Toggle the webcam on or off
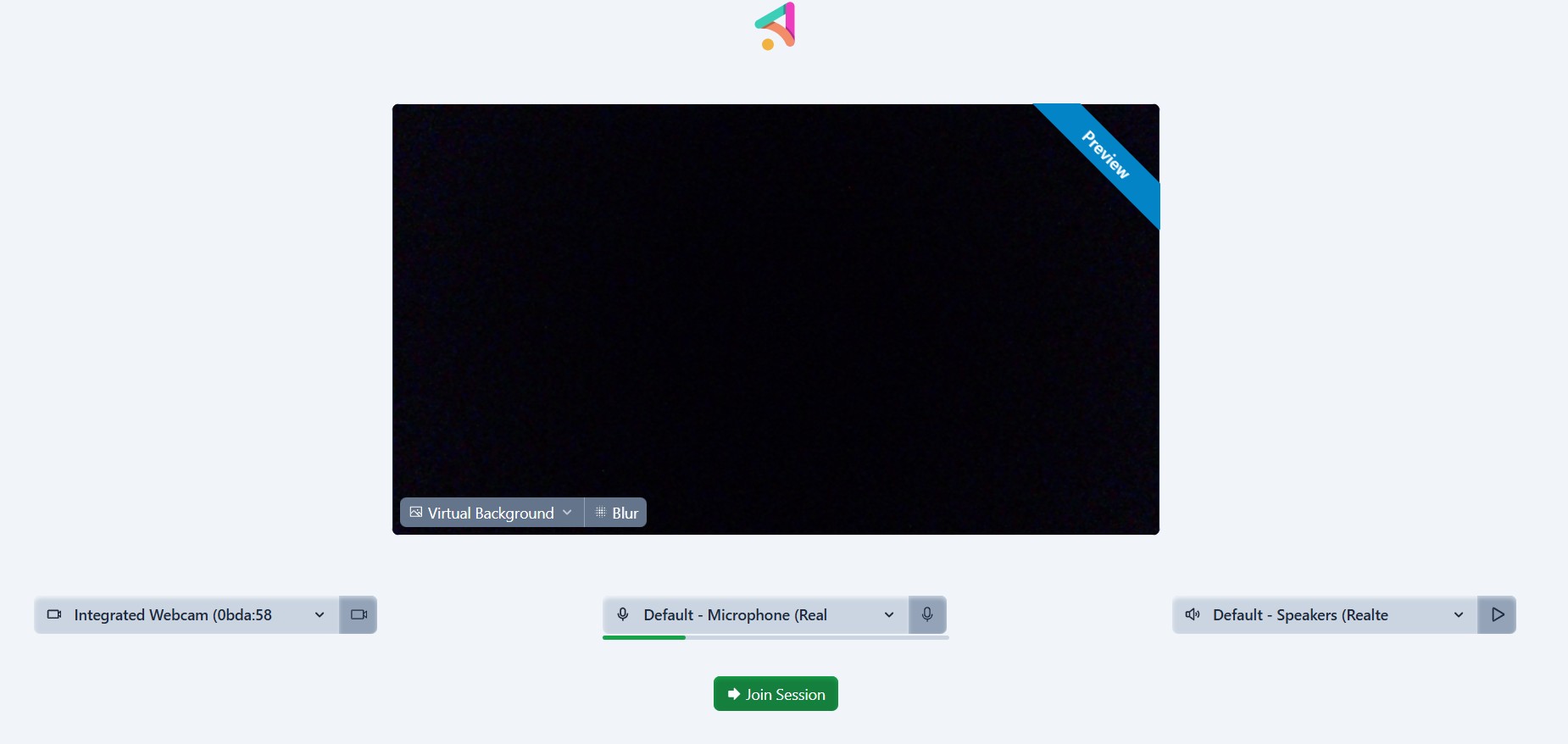This screenshot has width=1568, height=744. point(359,614)
